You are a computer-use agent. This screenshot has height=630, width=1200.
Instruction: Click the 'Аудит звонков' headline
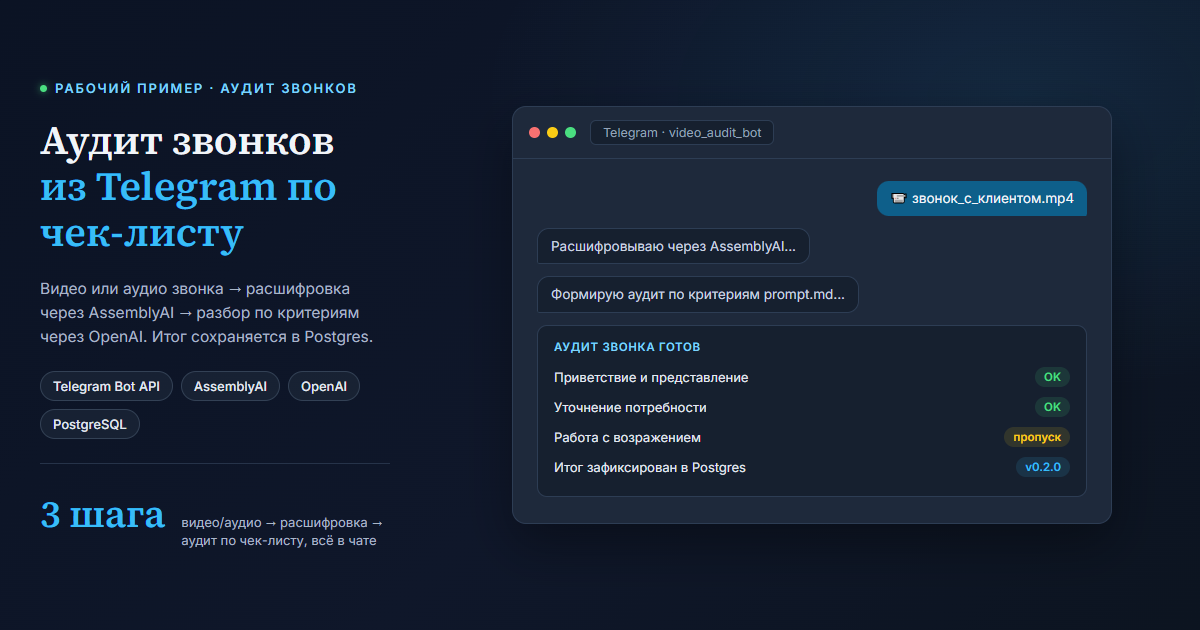187,142
